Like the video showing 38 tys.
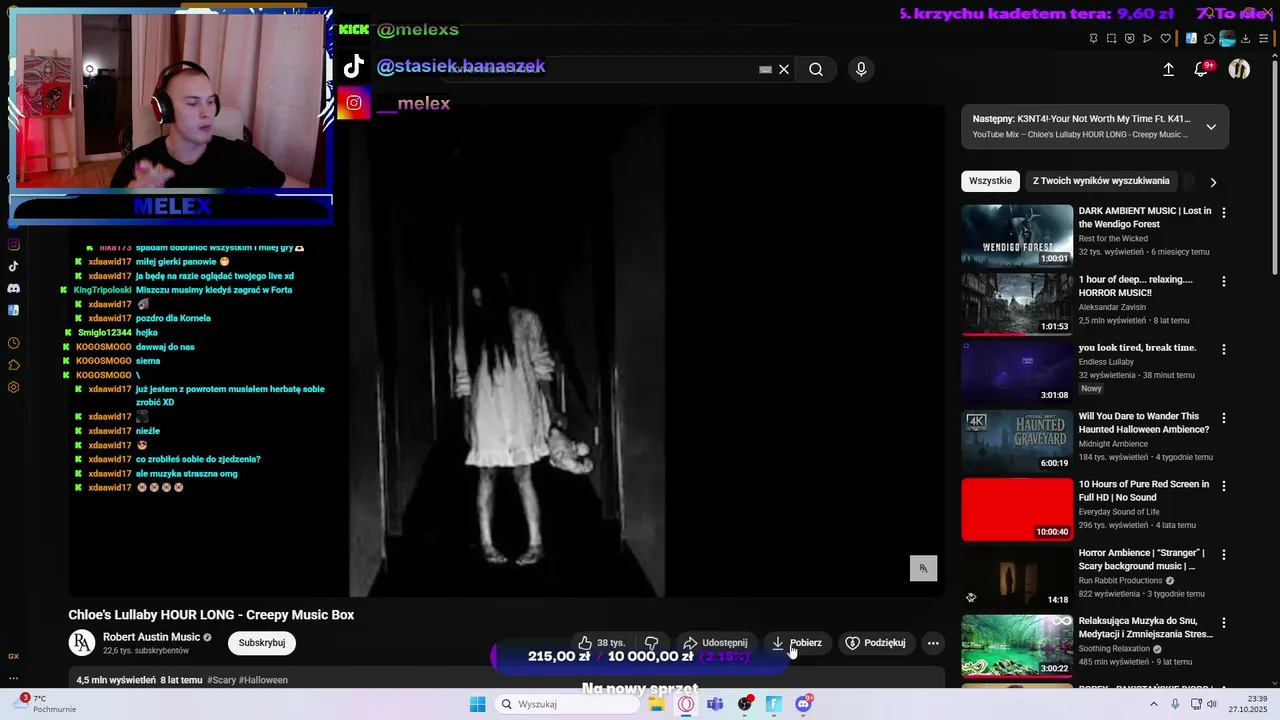 pos(601,643)
